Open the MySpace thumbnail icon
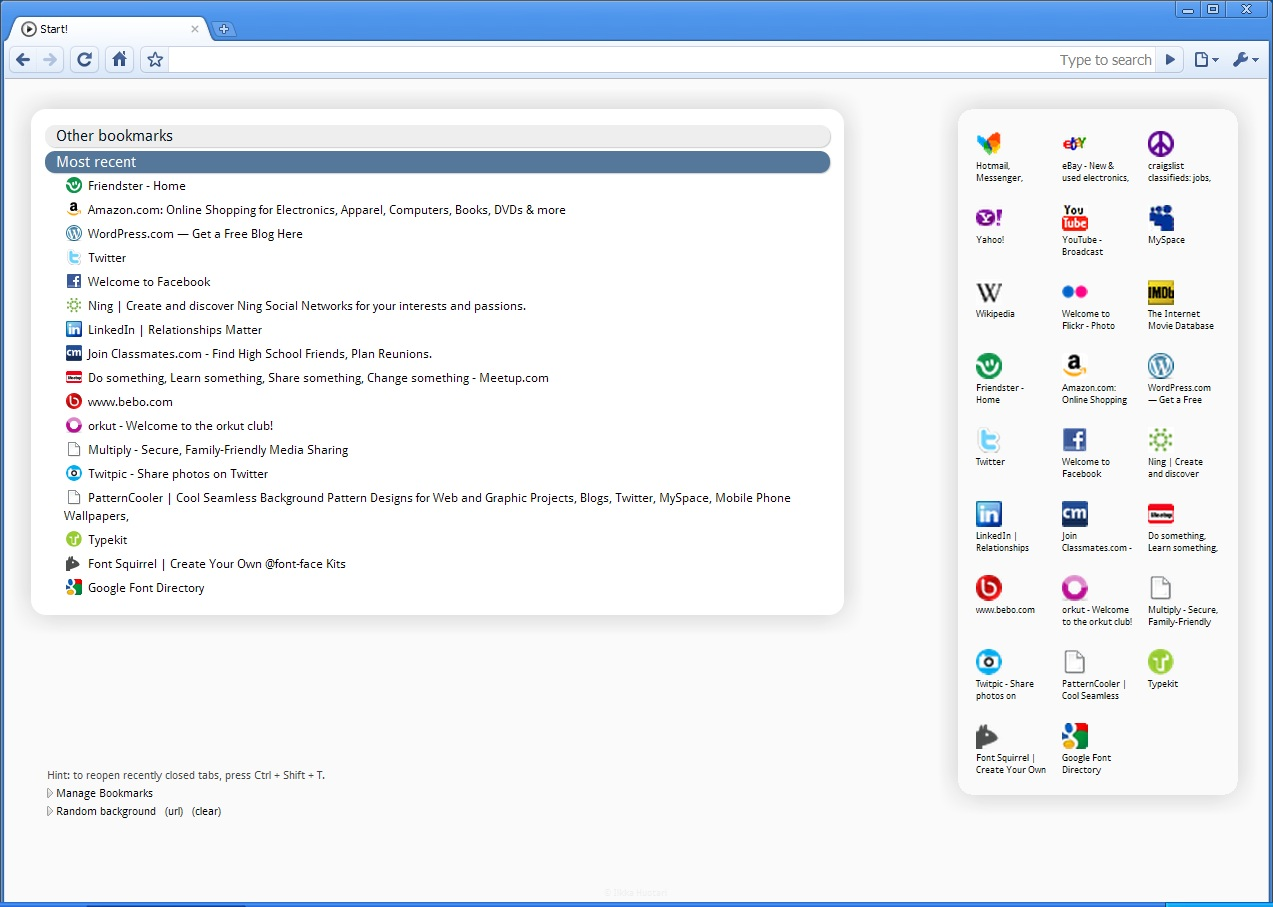The width and height of the screenshot is (1273, 907). pyautogui.click(x=1161, y=217)
